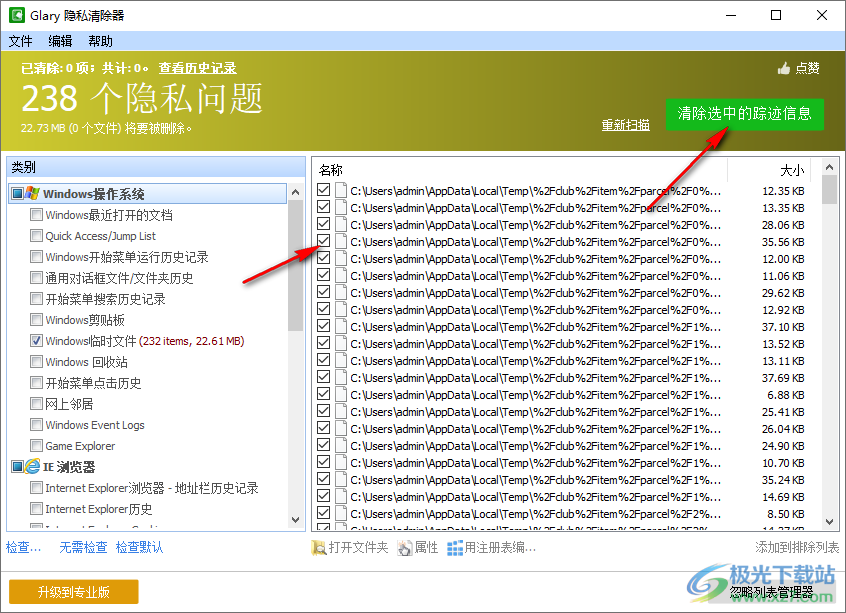
Task: Click the 重新扫描 rescan link
Action: [625, 125]
